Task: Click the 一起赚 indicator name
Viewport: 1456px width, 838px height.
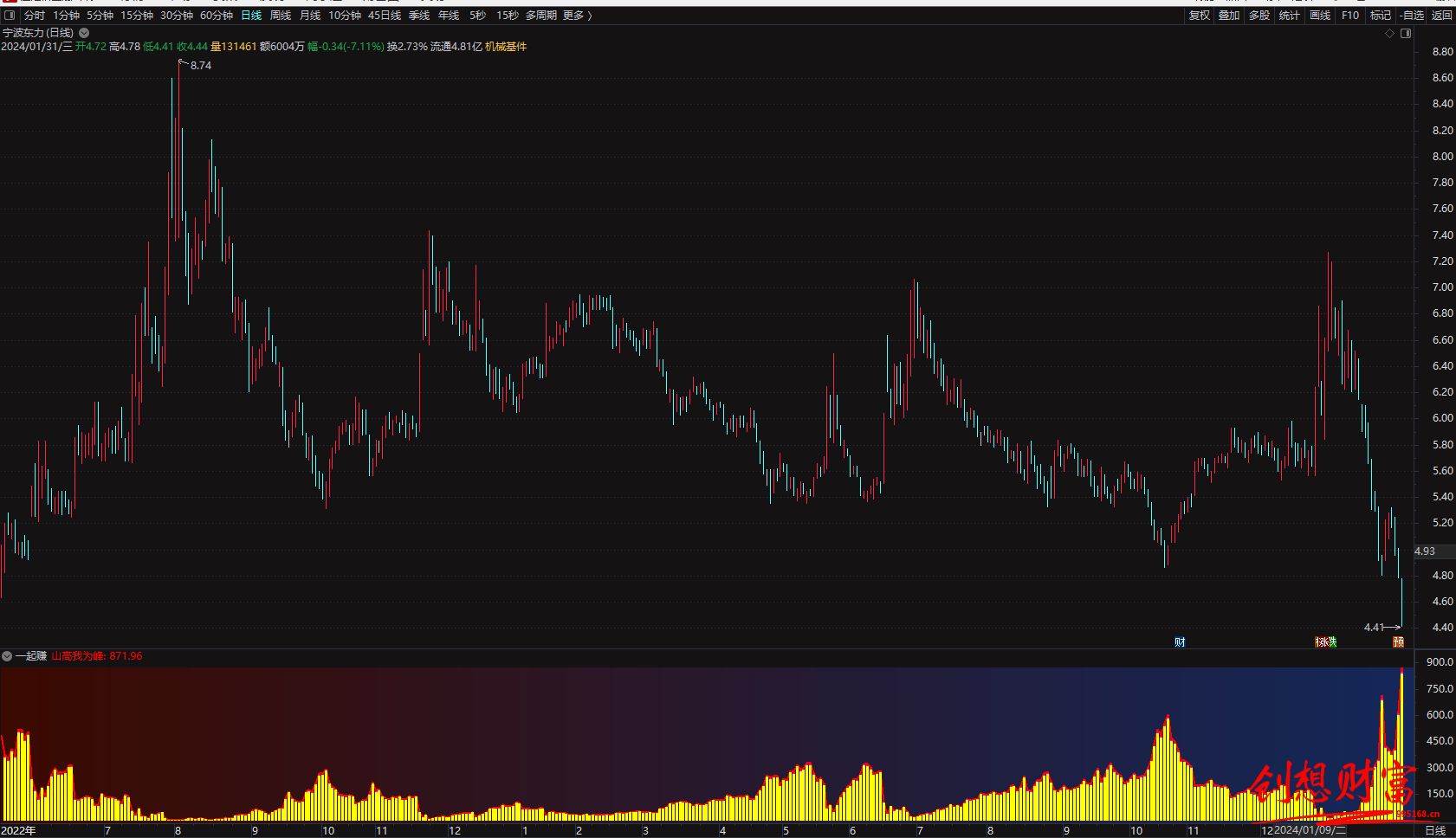Action: point(31,656)
